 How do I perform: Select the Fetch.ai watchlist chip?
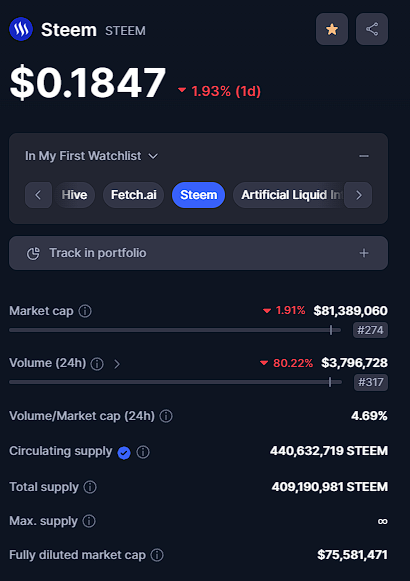coord(134,195)
